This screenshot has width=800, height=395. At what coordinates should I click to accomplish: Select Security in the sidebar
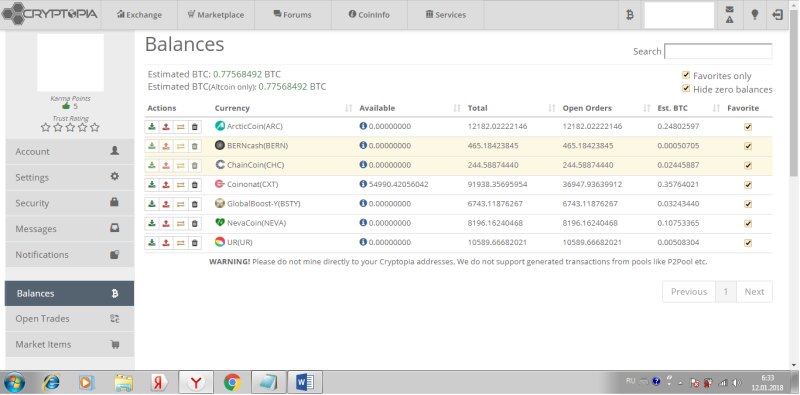point(69,203)
